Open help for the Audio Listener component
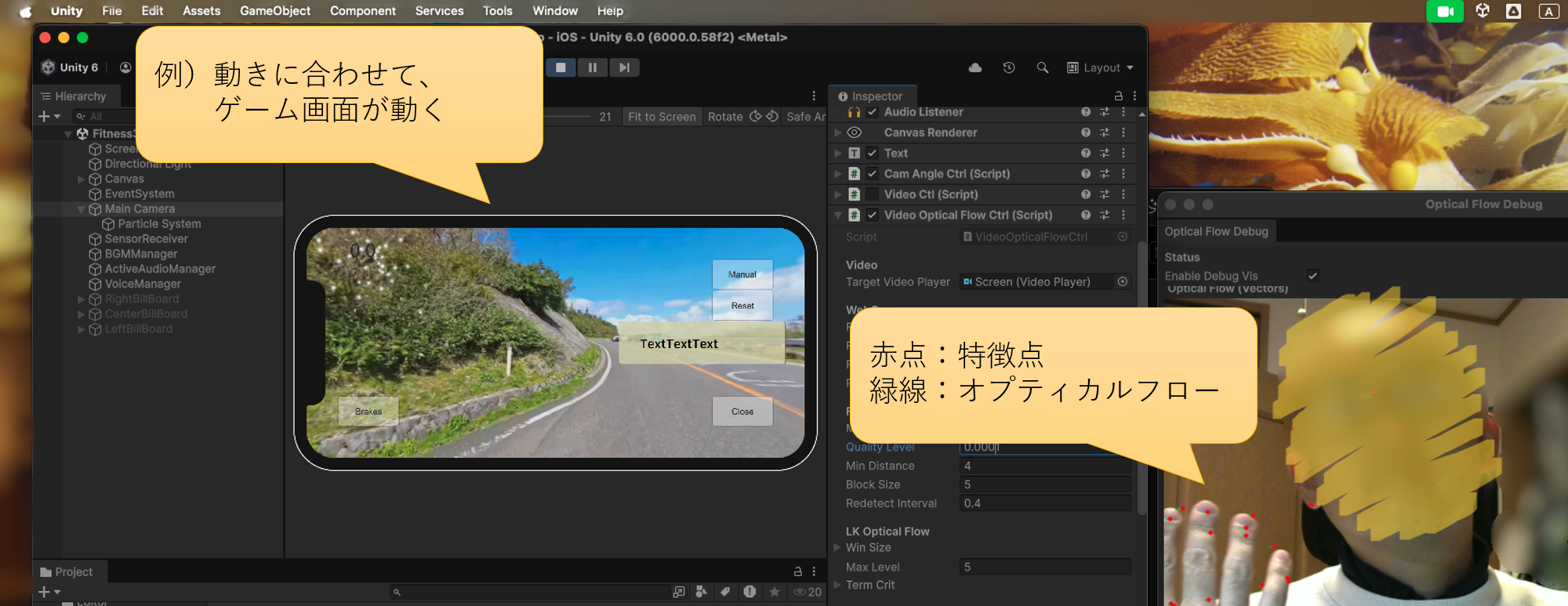Image resolution: width=1568 pixels, height=606 pixels. (1086, 112)
